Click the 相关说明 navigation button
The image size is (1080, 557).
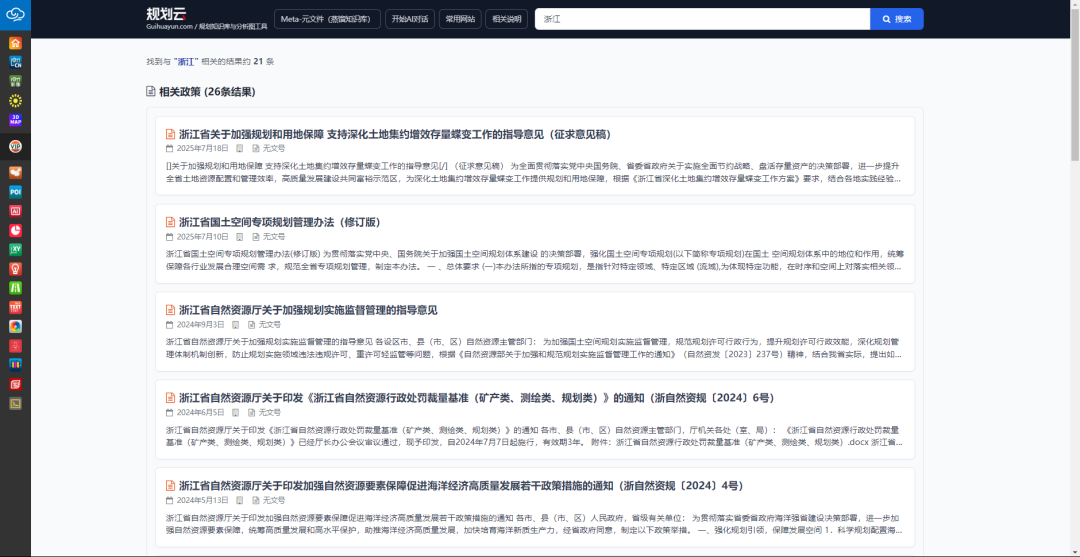507,19
